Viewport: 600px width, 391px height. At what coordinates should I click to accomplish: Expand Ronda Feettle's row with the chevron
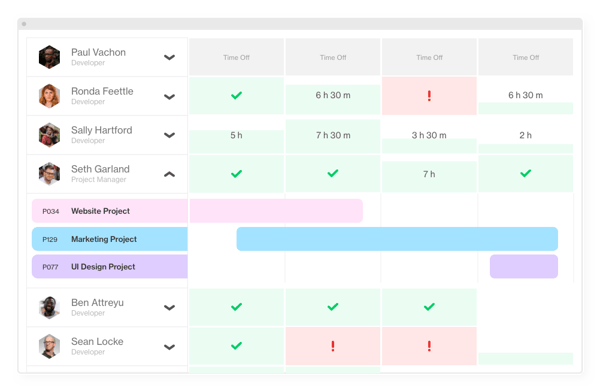(169, 96)
